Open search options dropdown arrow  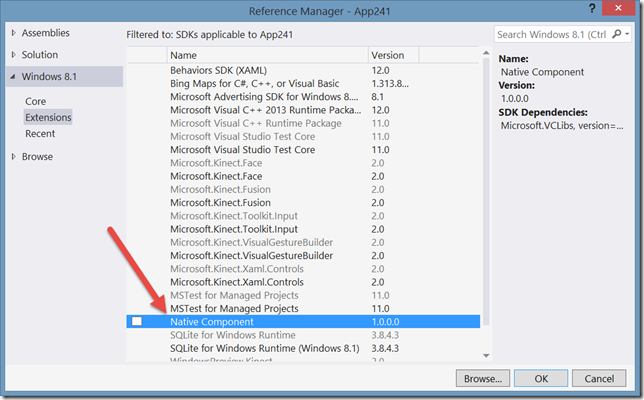627,34
